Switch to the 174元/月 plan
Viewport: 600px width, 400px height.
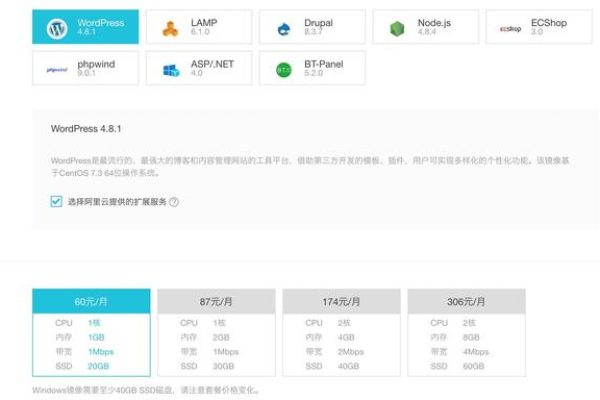pyautogui.click(x=341, y=301)
